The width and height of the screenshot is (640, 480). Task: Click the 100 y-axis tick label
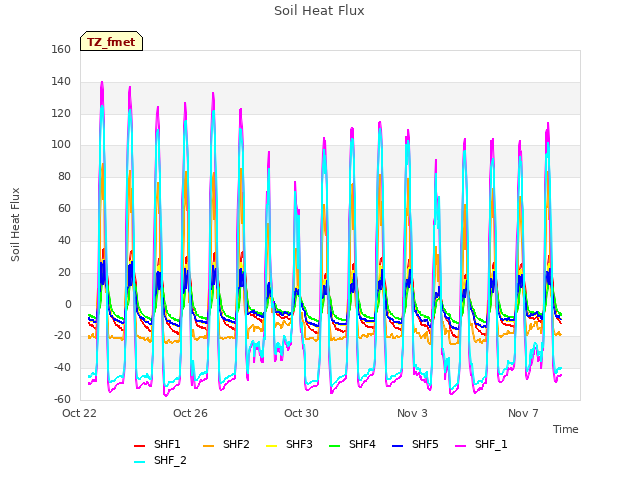[61, 144]
